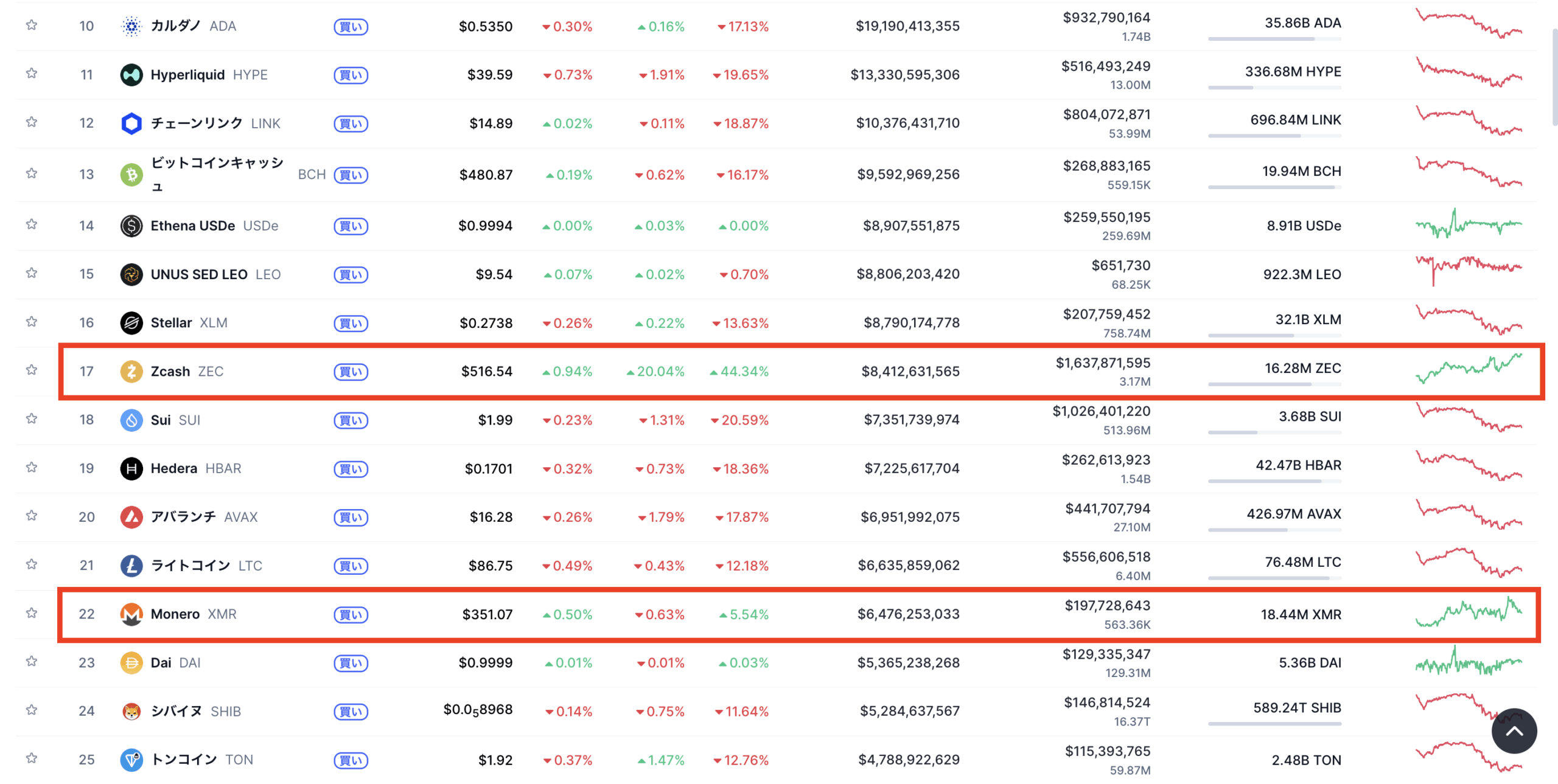Click the Hyperliquid coin logo

coord(131,75)
